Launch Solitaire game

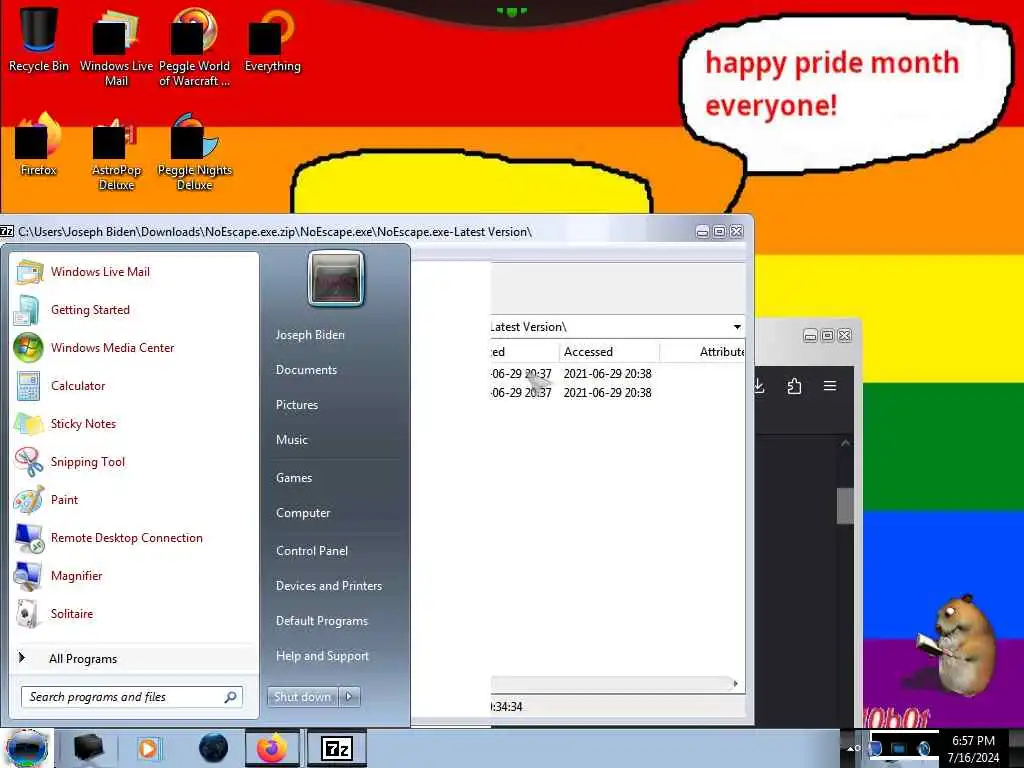click(x=134, y=613)
